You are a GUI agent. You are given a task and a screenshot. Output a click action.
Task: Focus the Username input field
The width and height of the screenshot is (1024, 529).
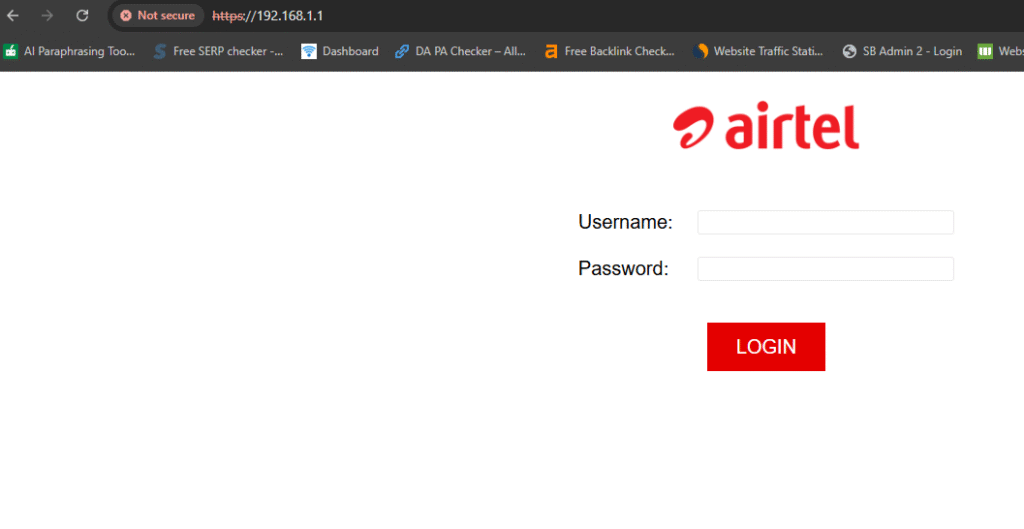[825, 222]
